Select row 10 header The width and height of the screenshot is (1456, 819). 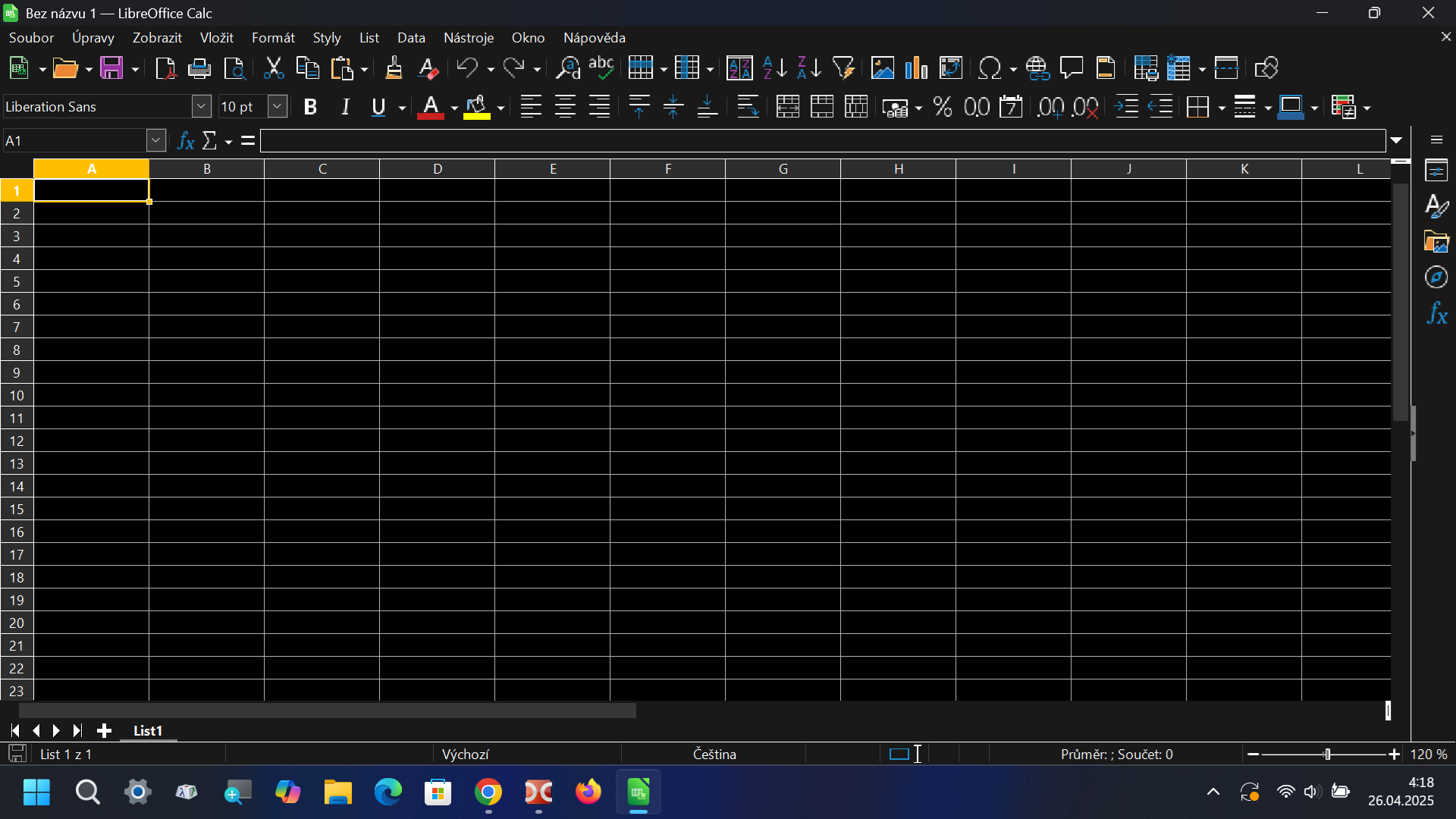(17, 396)
